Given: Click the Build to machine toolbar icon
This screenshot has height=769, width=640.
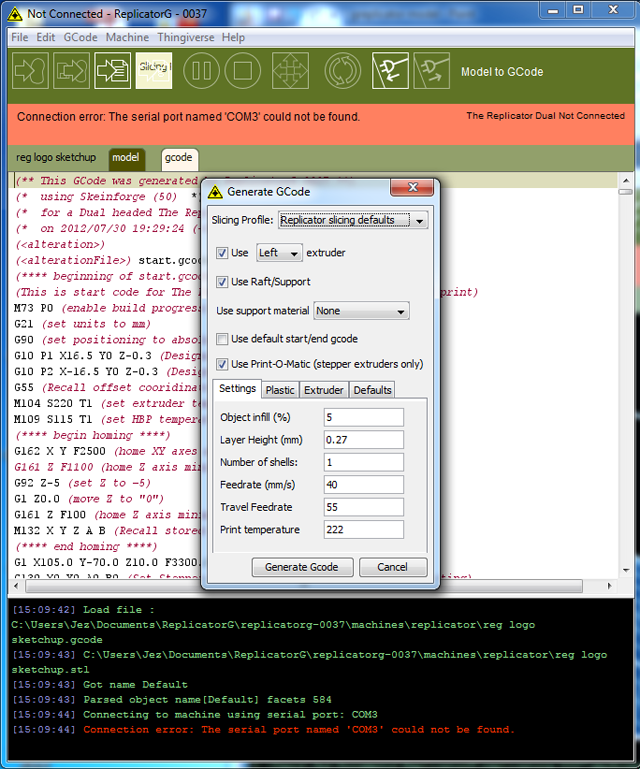Looking at the screenshot, I should pos(30,71).
